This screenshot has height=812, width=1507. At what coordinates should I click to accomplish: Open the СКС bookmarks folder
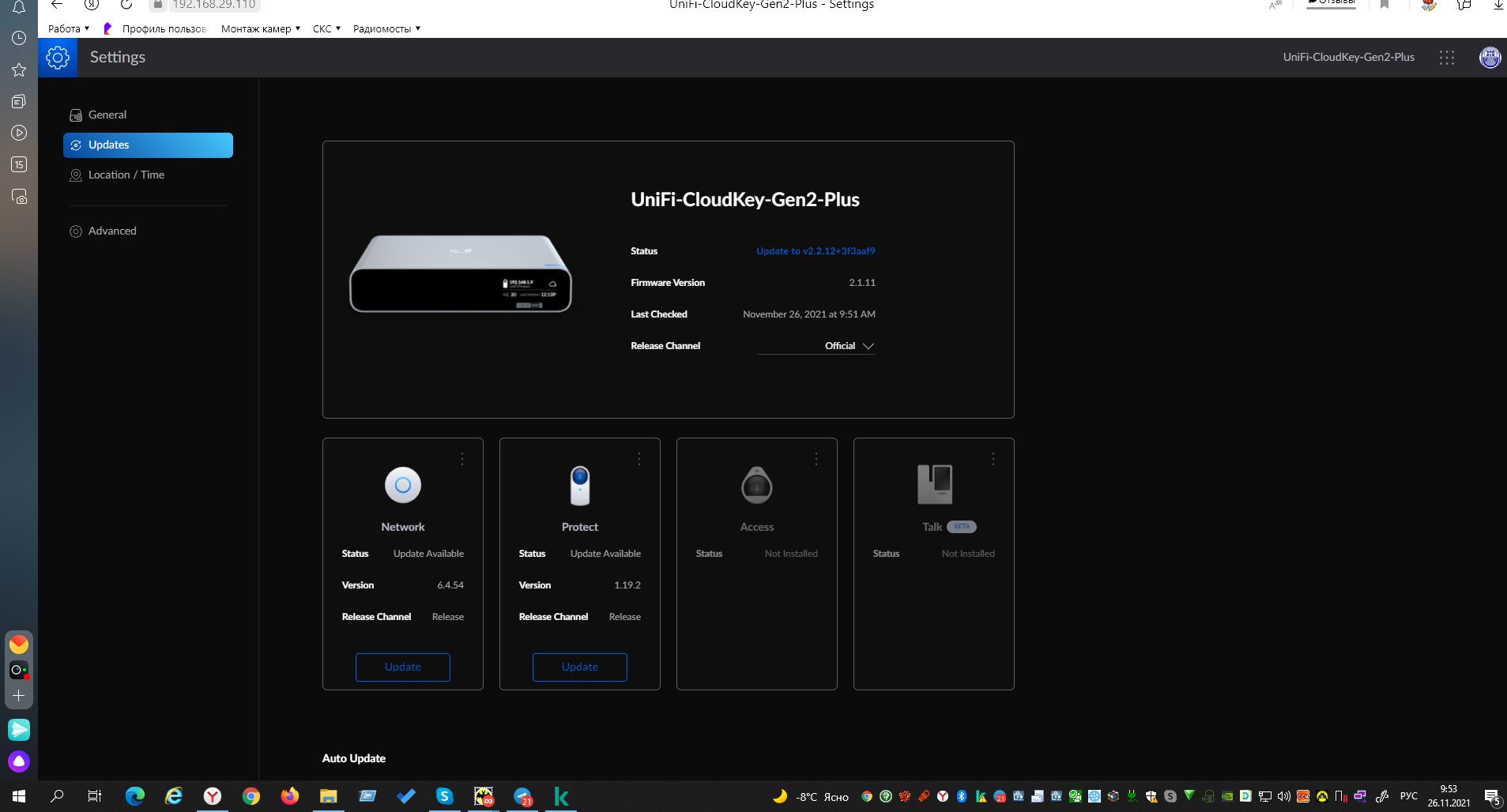pyautogui.click(x=326, y=28)
